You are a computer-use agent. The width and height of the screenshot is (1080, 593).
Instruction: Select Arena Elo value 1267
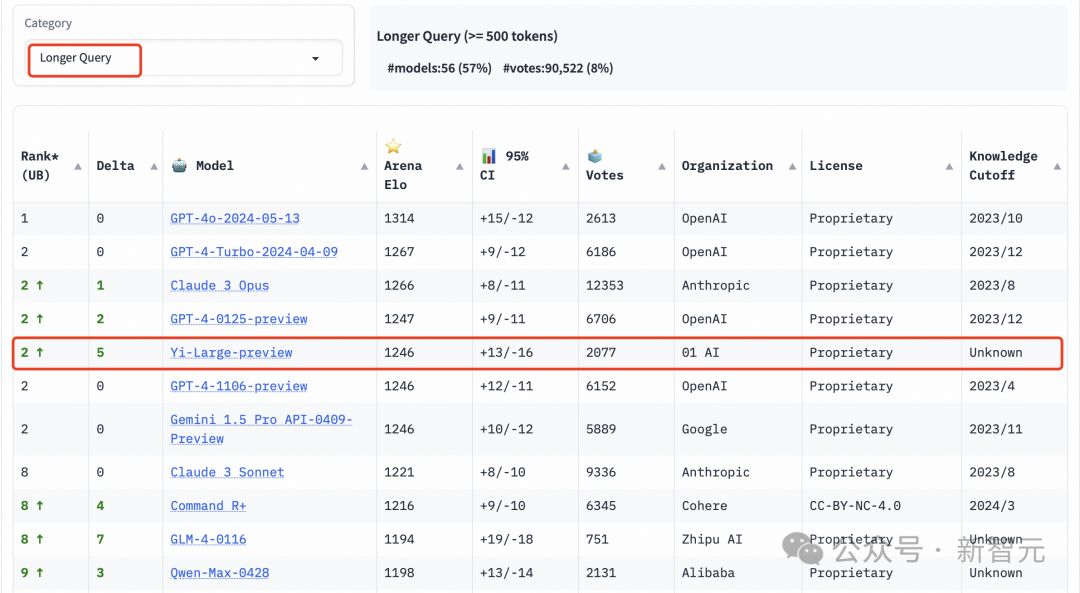(399, 252)
